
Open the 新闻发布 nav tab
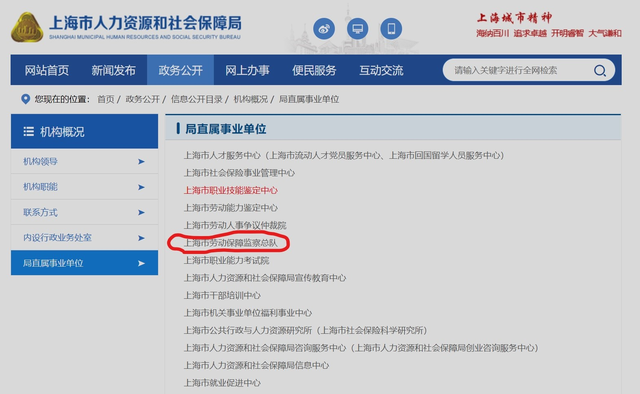click(x=113, y=70)
